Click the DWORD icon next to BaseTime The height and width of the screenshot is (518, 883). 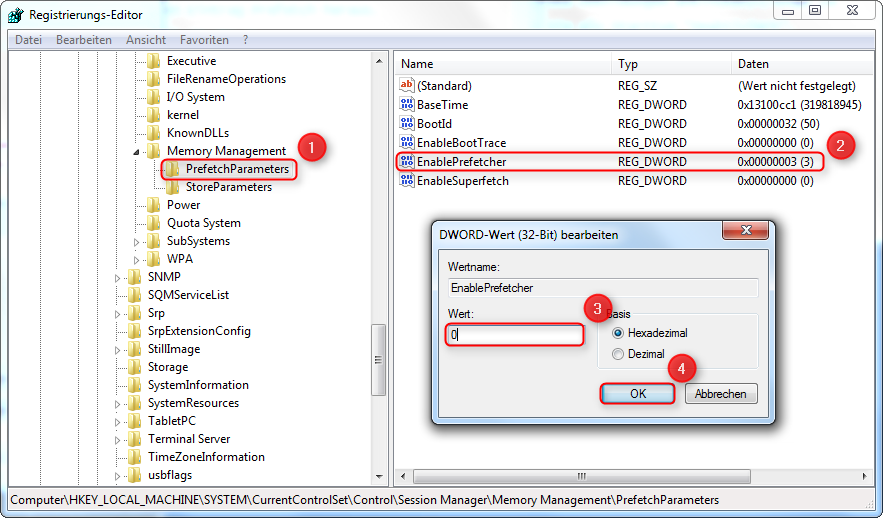(x=407, y=105)
